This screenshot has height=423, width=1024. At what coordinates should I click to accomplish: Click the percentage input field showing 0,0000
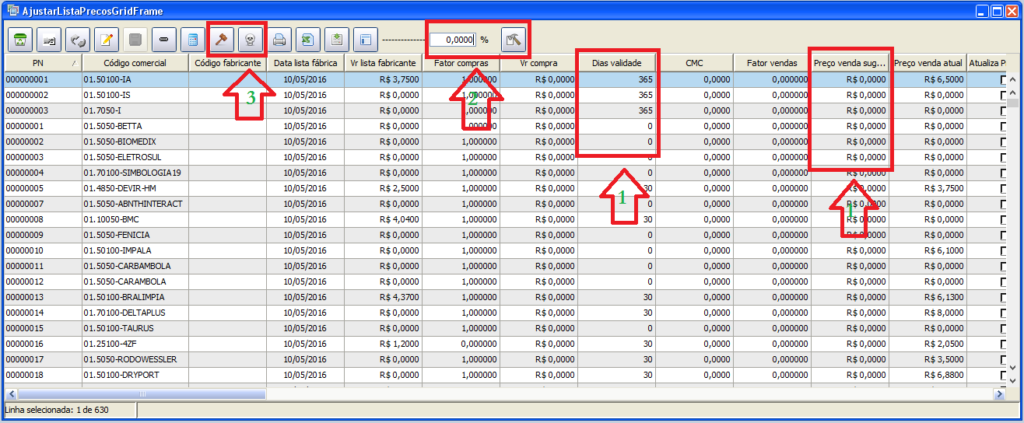click(450, 41)
